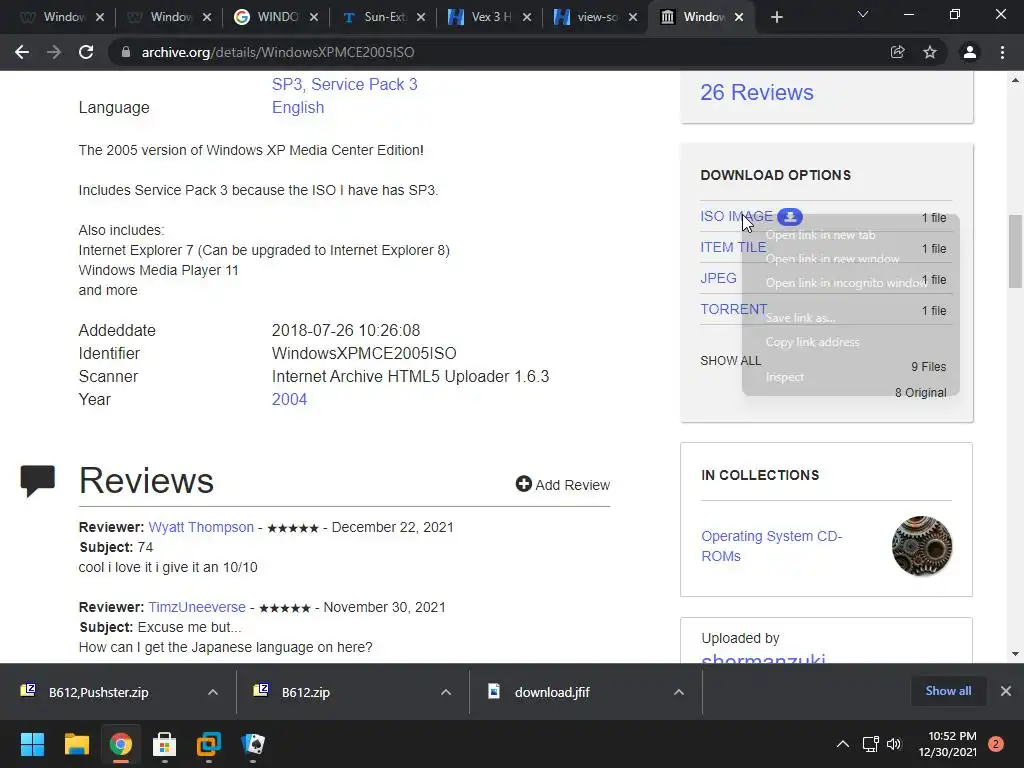The width and height of the screenshot is (1024, 768).
Task: Open the Solitaire cards taskbar icon
Action: (253, 744)
